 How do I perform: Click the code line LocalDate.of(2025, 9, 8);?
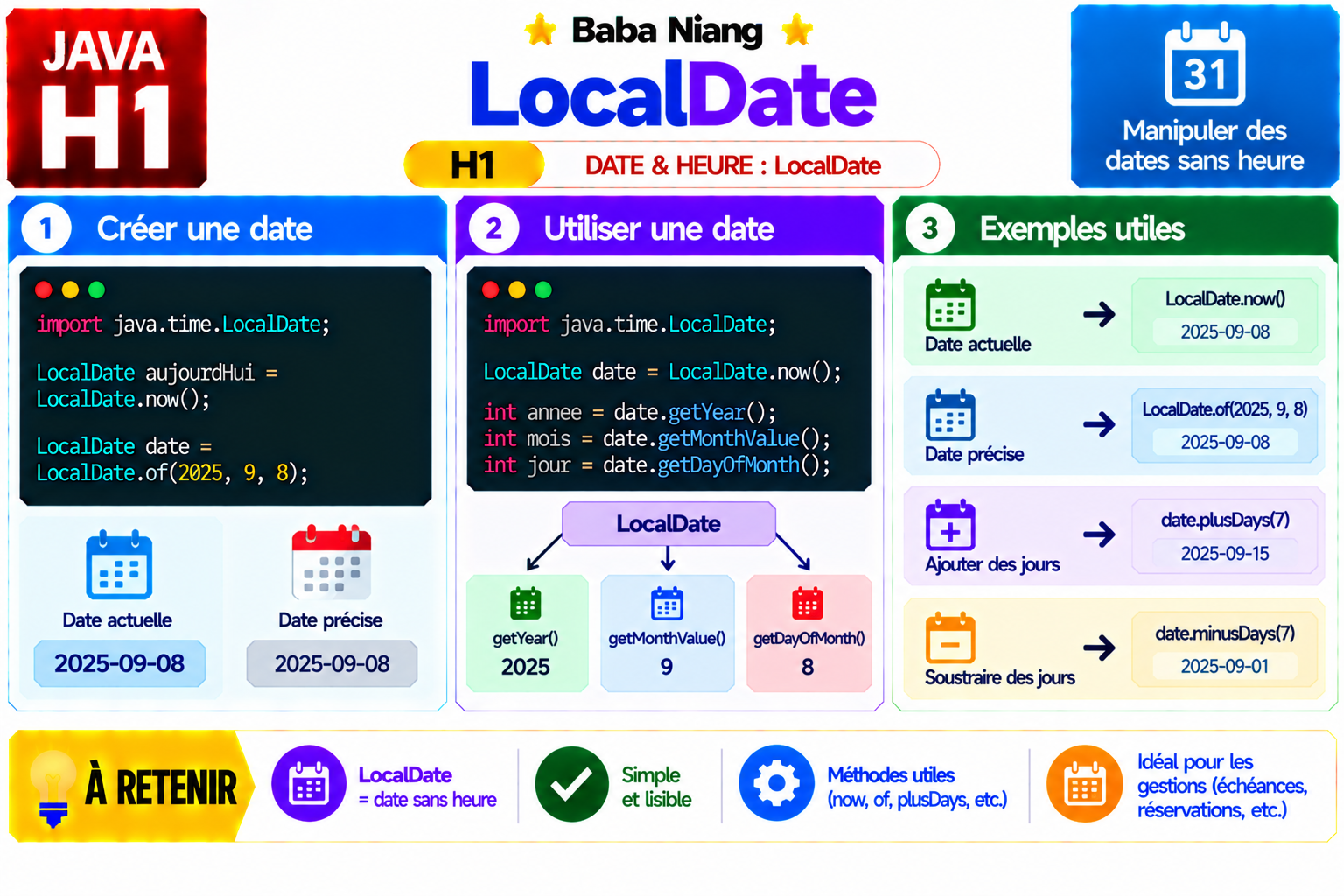[x=172, y=473]
